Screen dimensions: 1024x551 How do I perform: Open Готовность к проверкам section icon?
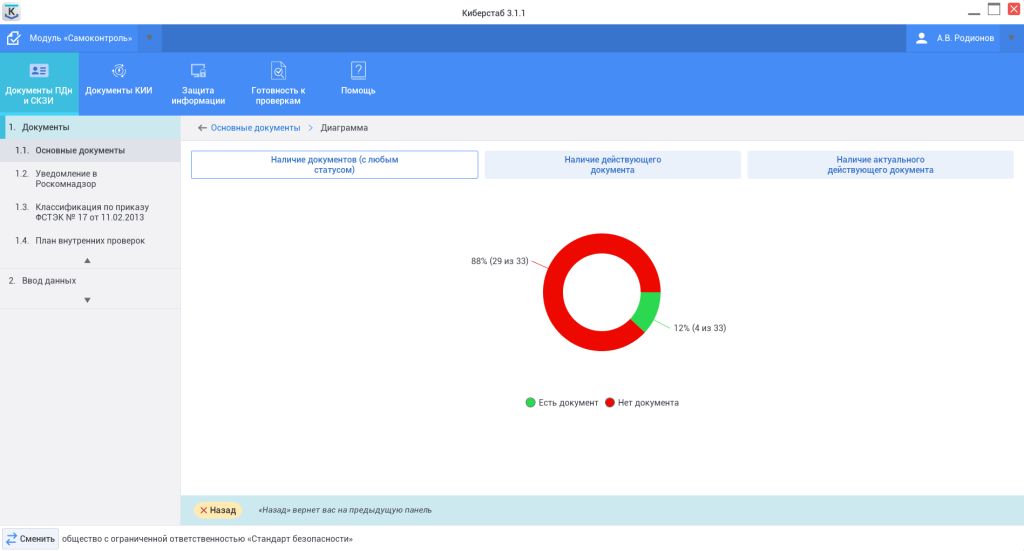pos(278,71)
